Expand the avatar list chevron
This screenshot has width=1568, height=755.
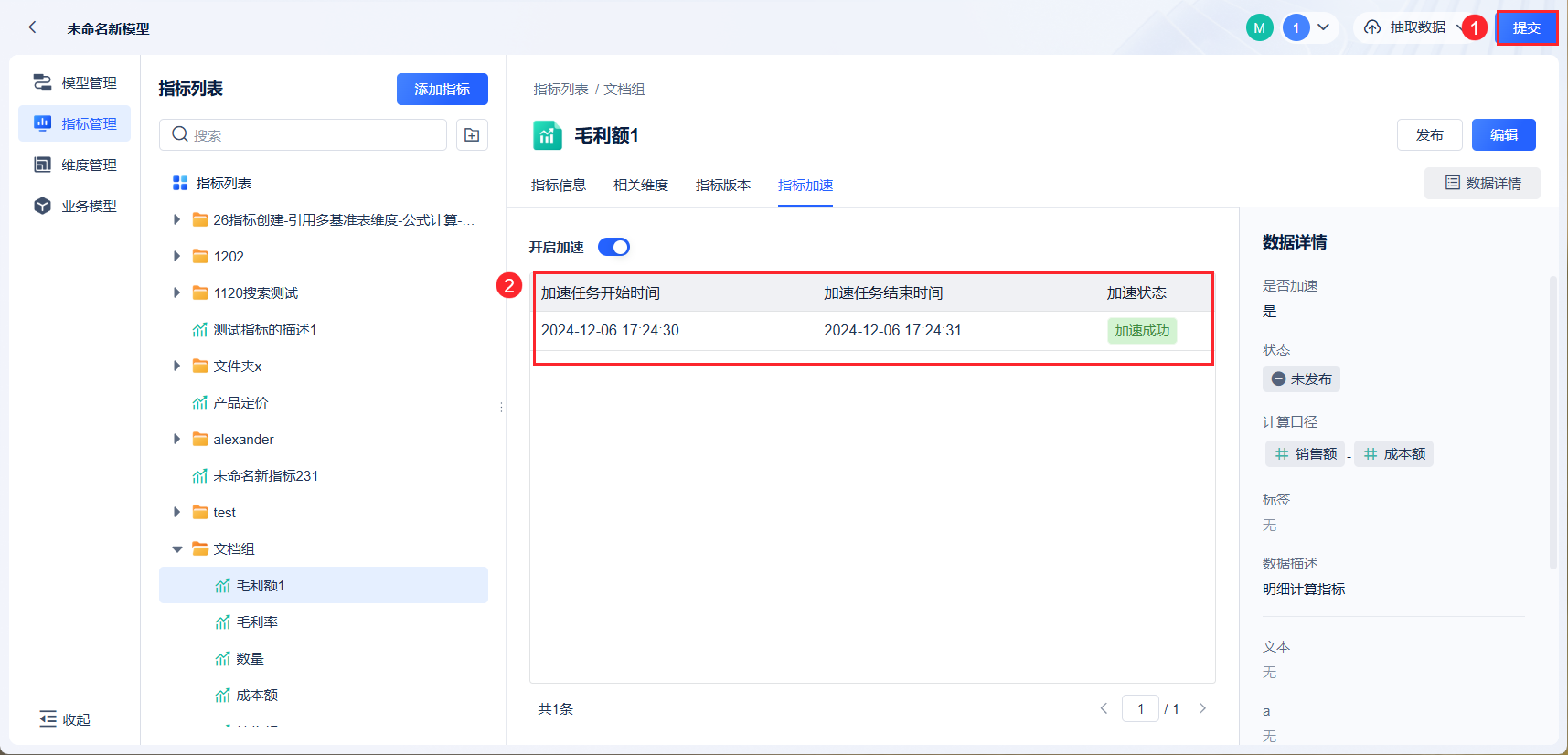tap(1323, 27)
